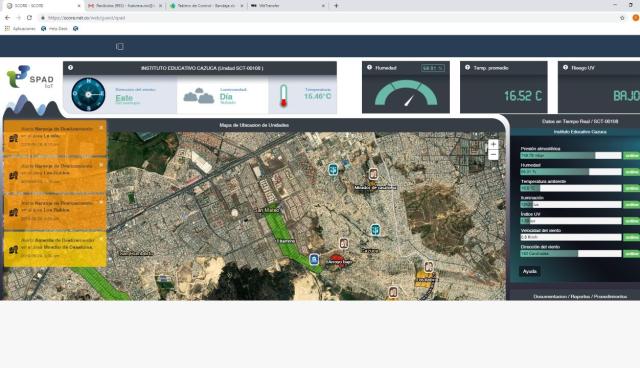This screenshot has width=640, height=368.
Task: Click green button beside Presión atmosférica
Action: point(631,155)
